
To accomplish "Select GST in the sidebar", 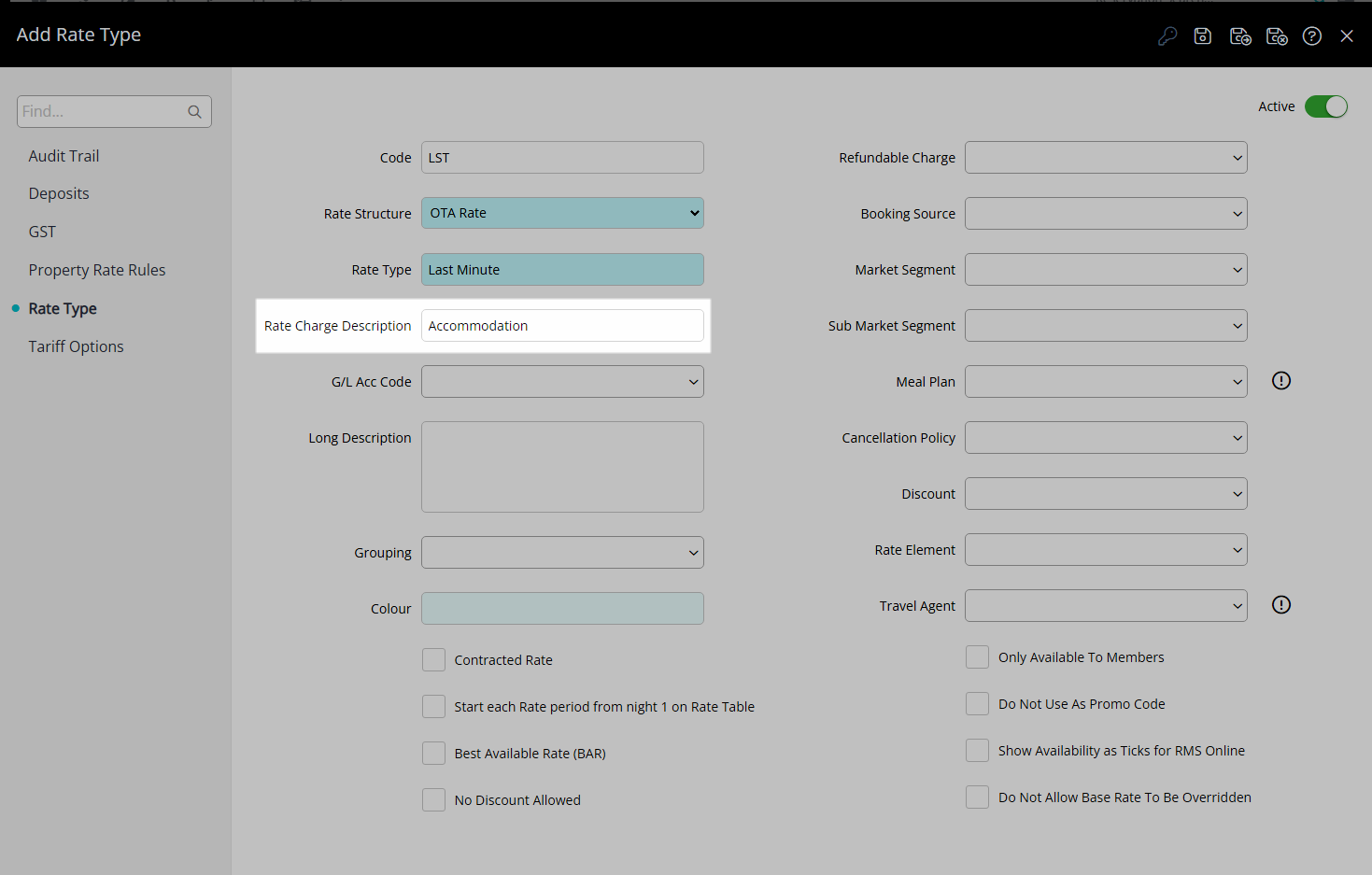I will 42,232.
